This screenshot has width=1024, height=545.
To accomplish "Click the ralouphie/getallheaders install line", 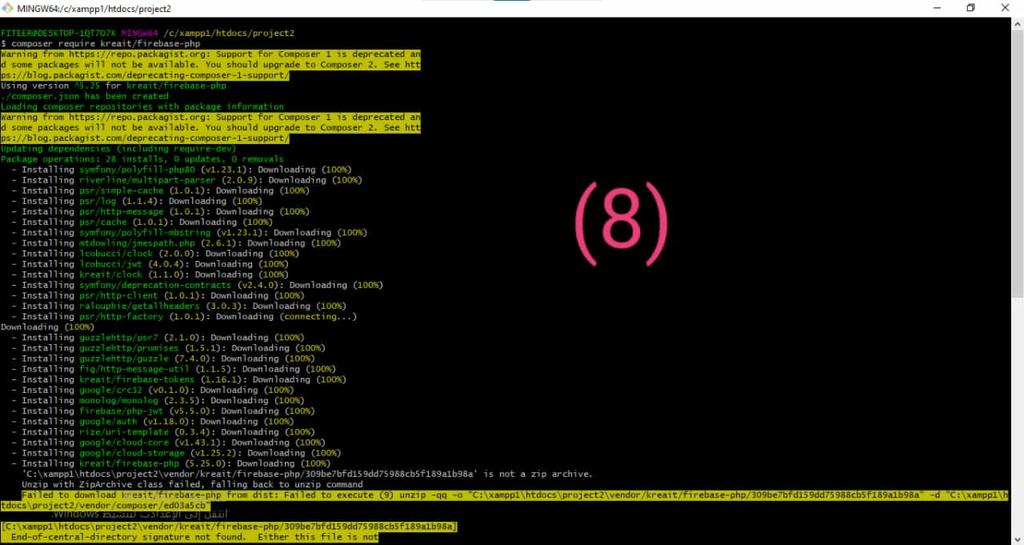I will (178, 305).
